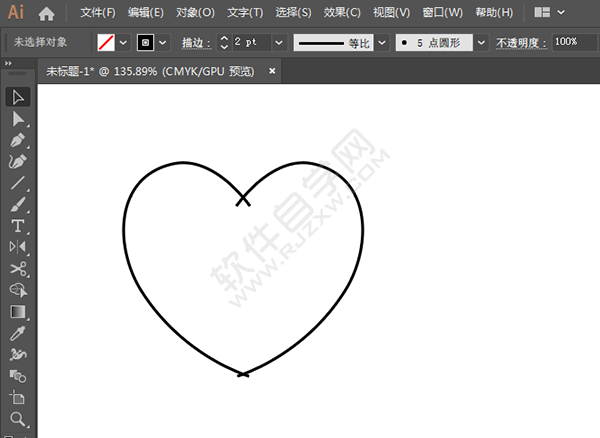Viewport: 600px width, 438px height.
Task: Close the 未标题-1* document tab
Action: pyautogui.click(x=272, y=71)
